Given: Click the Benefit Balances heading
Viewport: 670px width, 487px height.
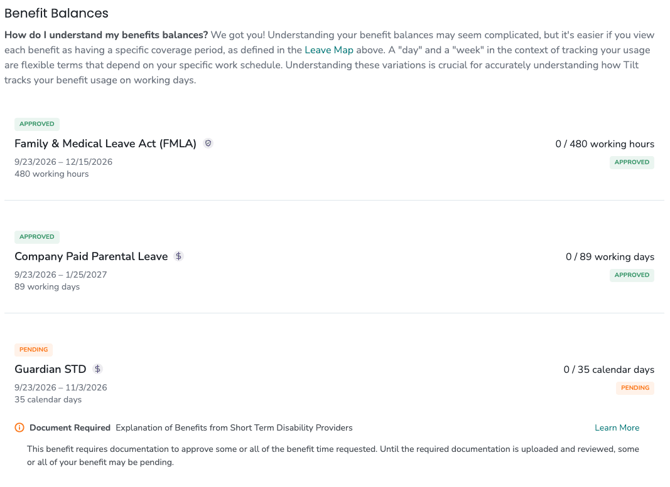Looking at the screenshot, I should click(x=56, y=13).
